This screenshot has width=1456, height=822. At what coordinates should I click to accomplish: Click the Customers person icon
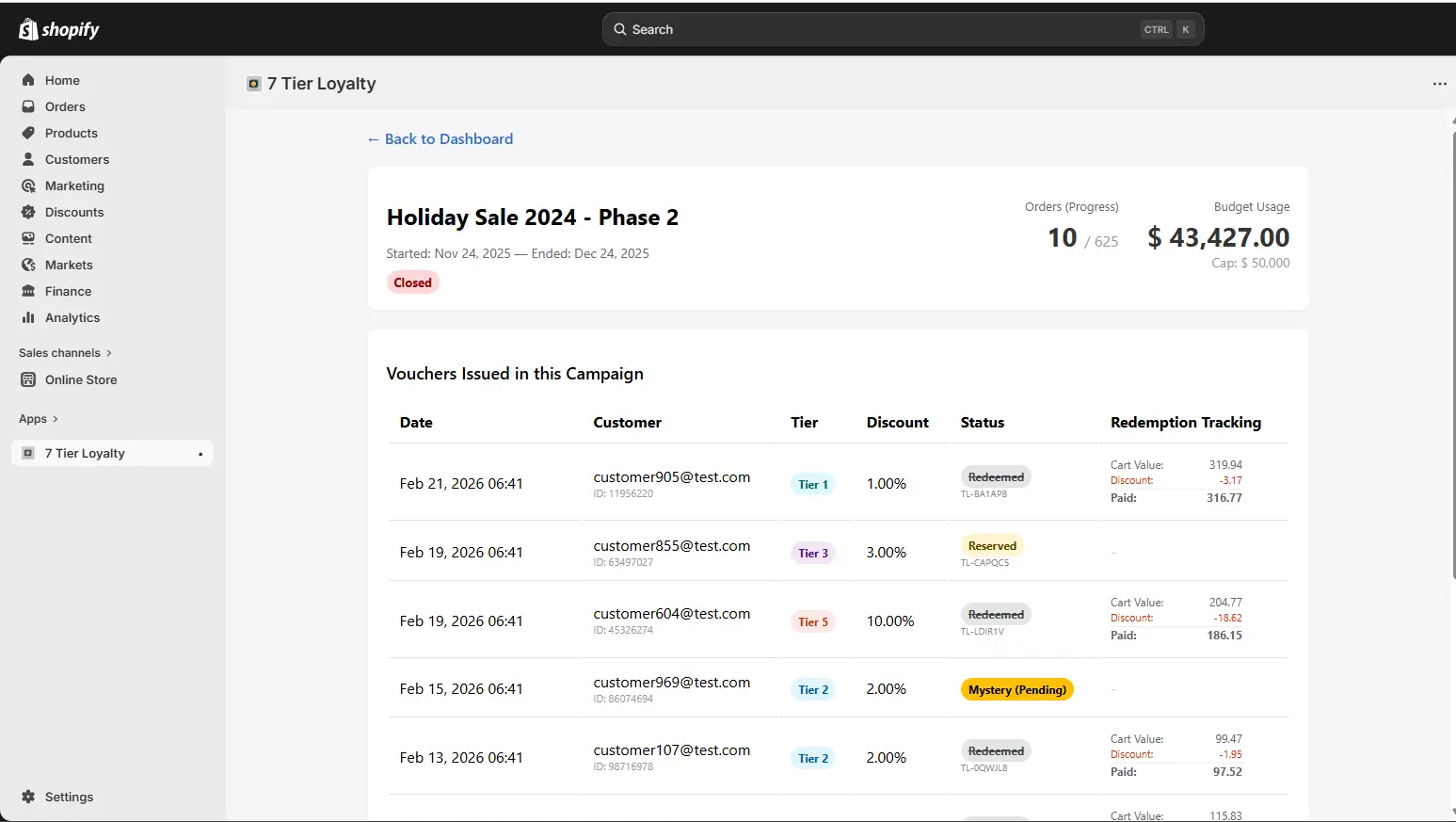point(28,159)
